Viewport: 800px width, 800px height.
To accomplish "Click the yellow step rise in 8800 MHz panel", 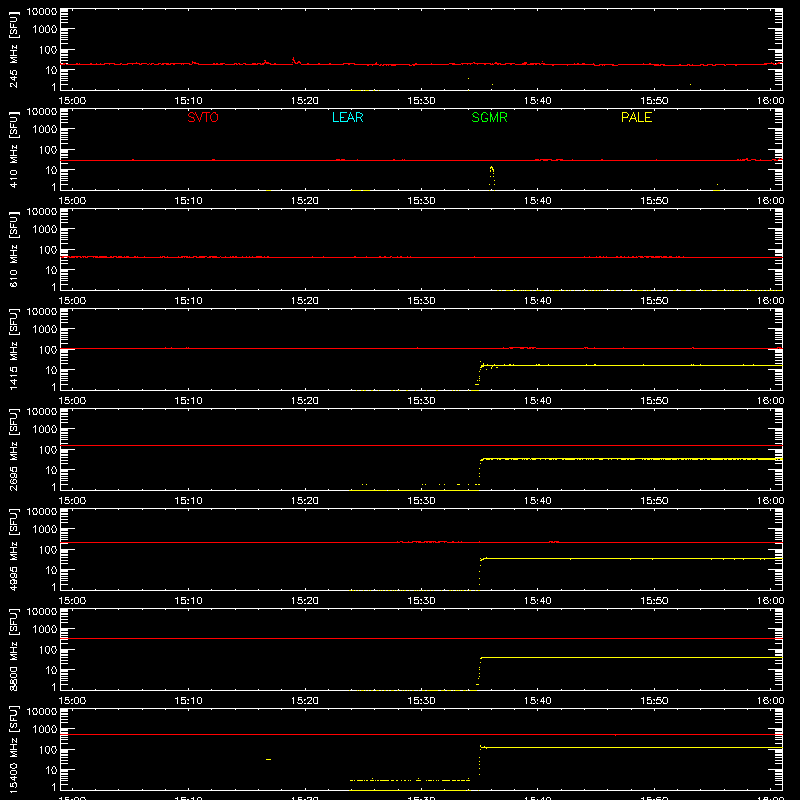I will point(479,671).
